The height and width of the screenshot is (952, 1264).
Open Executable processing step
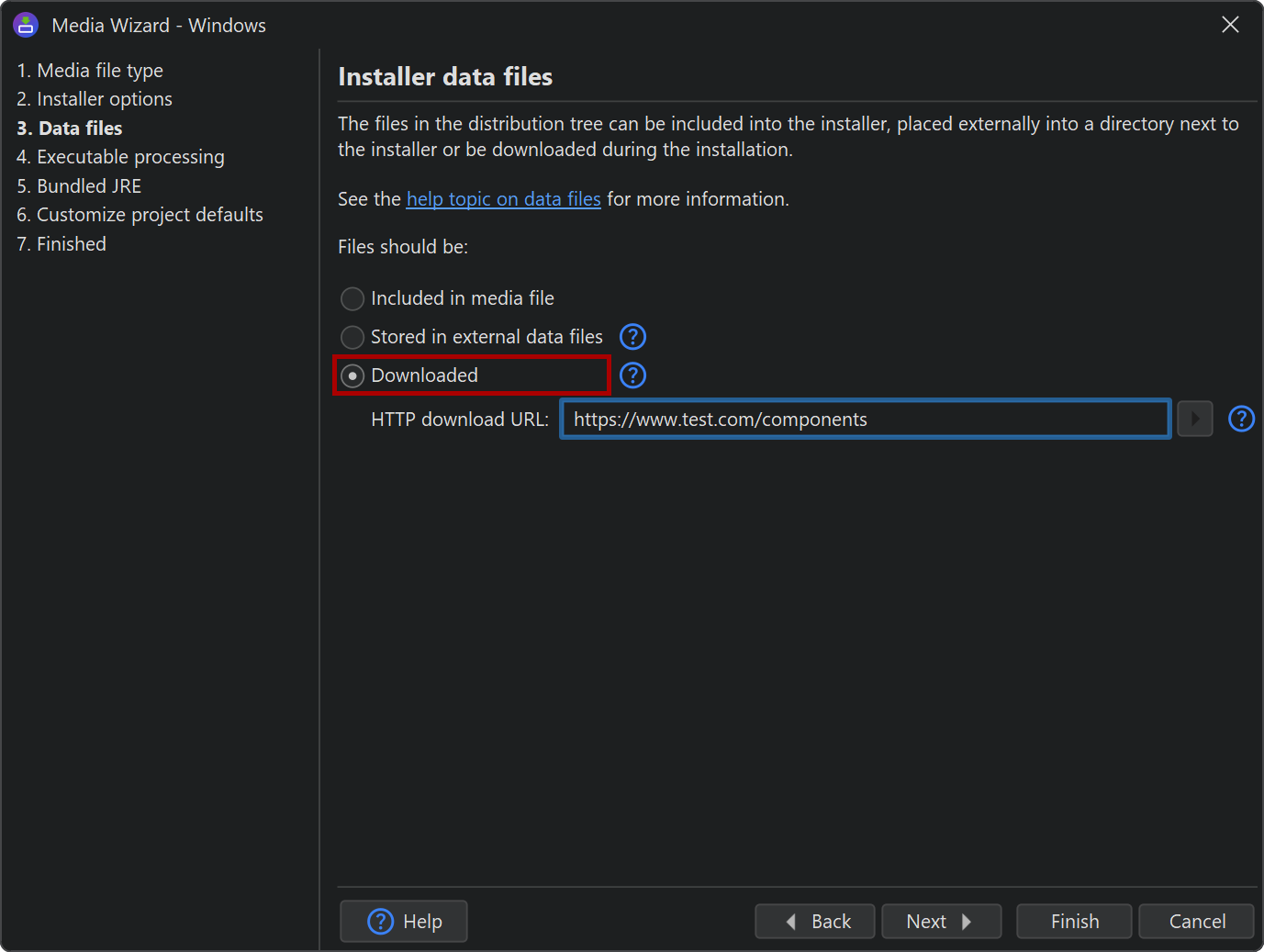pos(120,157)
